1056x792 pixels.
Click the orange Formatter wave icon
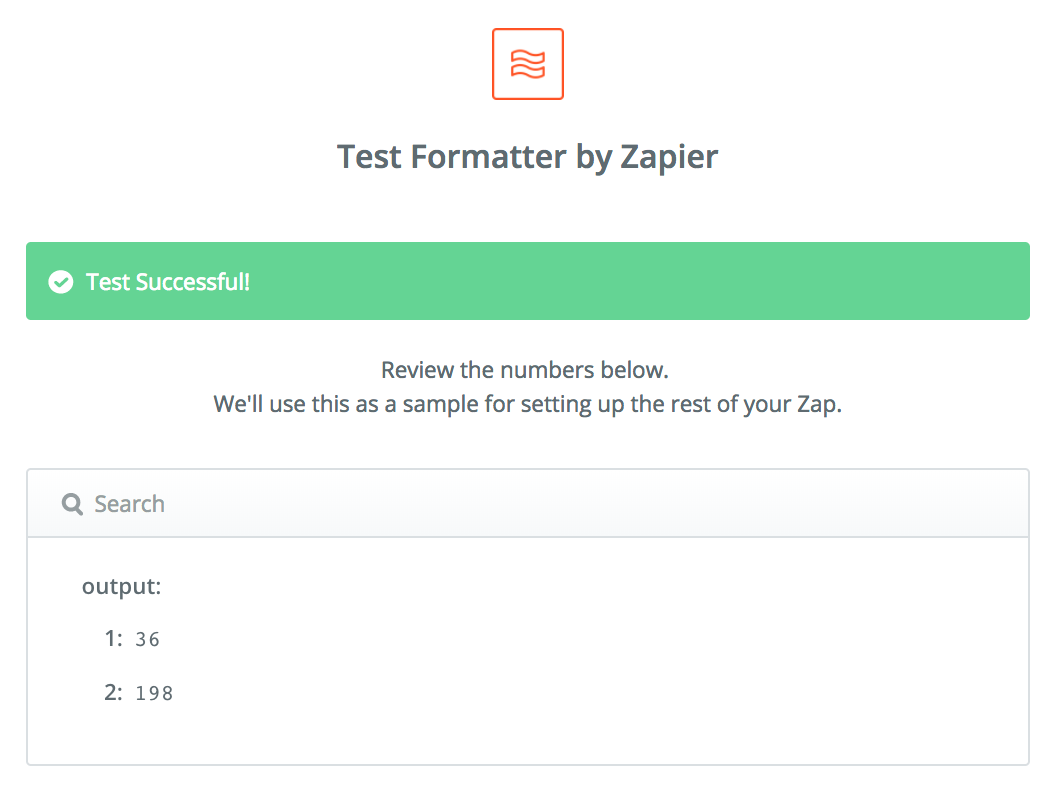[x=528, y=64]
